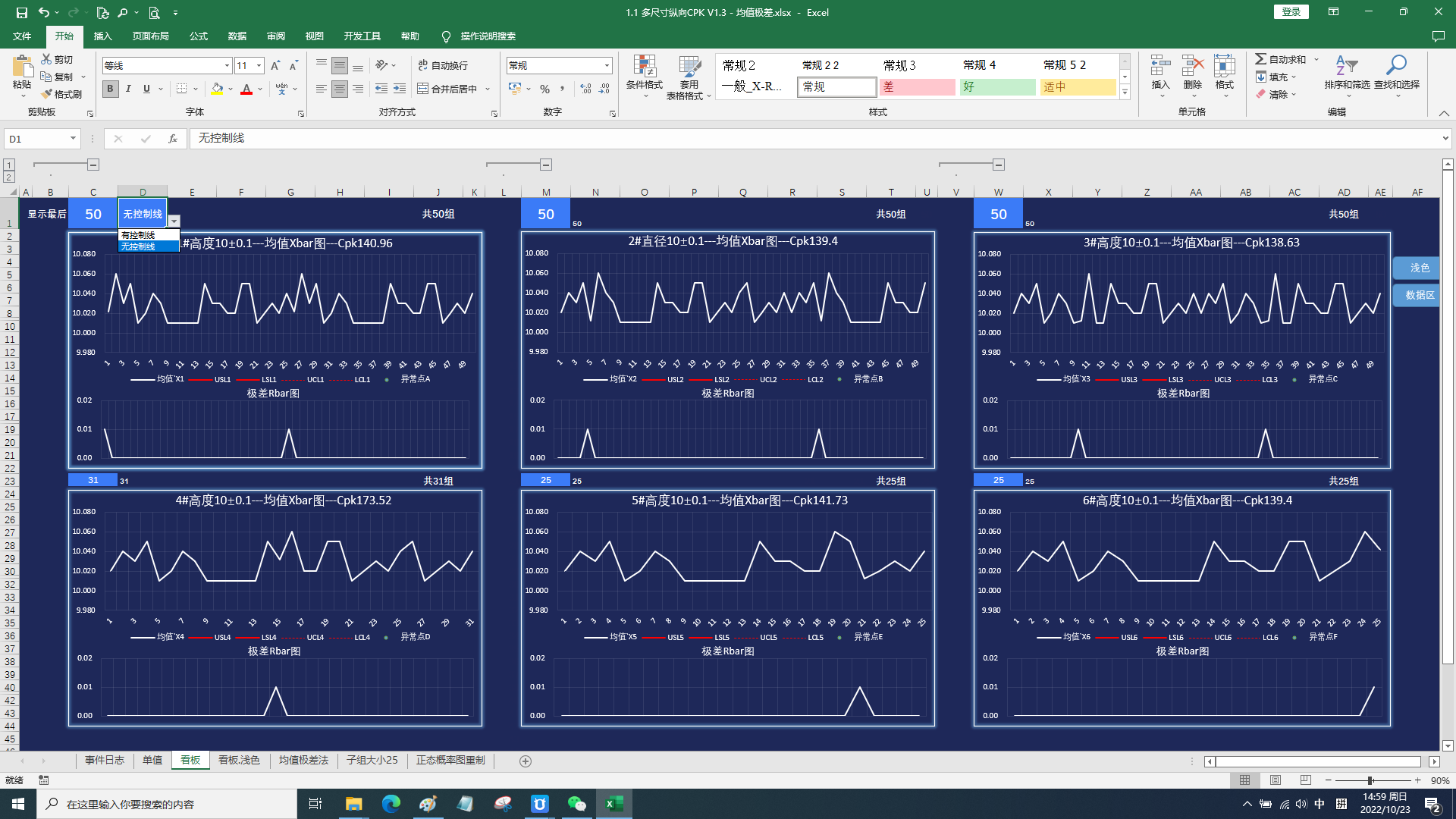This screenshot has height=819, width=1456.
Task: Collapse the first column outline group
Action: tap(93, 165)
